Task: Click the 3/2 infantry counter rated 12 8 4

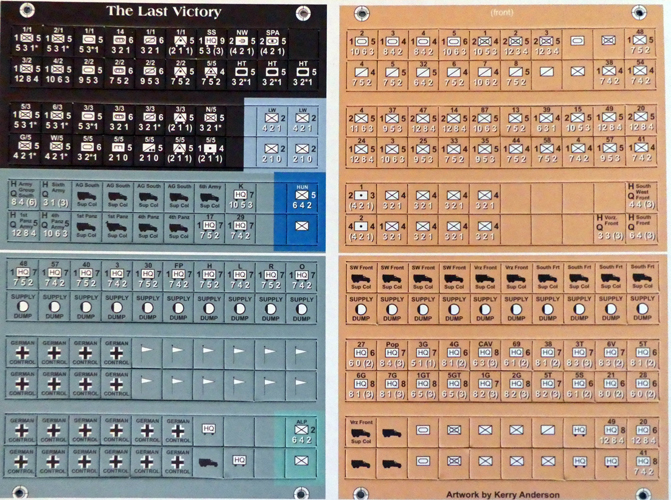Action: 27,72
